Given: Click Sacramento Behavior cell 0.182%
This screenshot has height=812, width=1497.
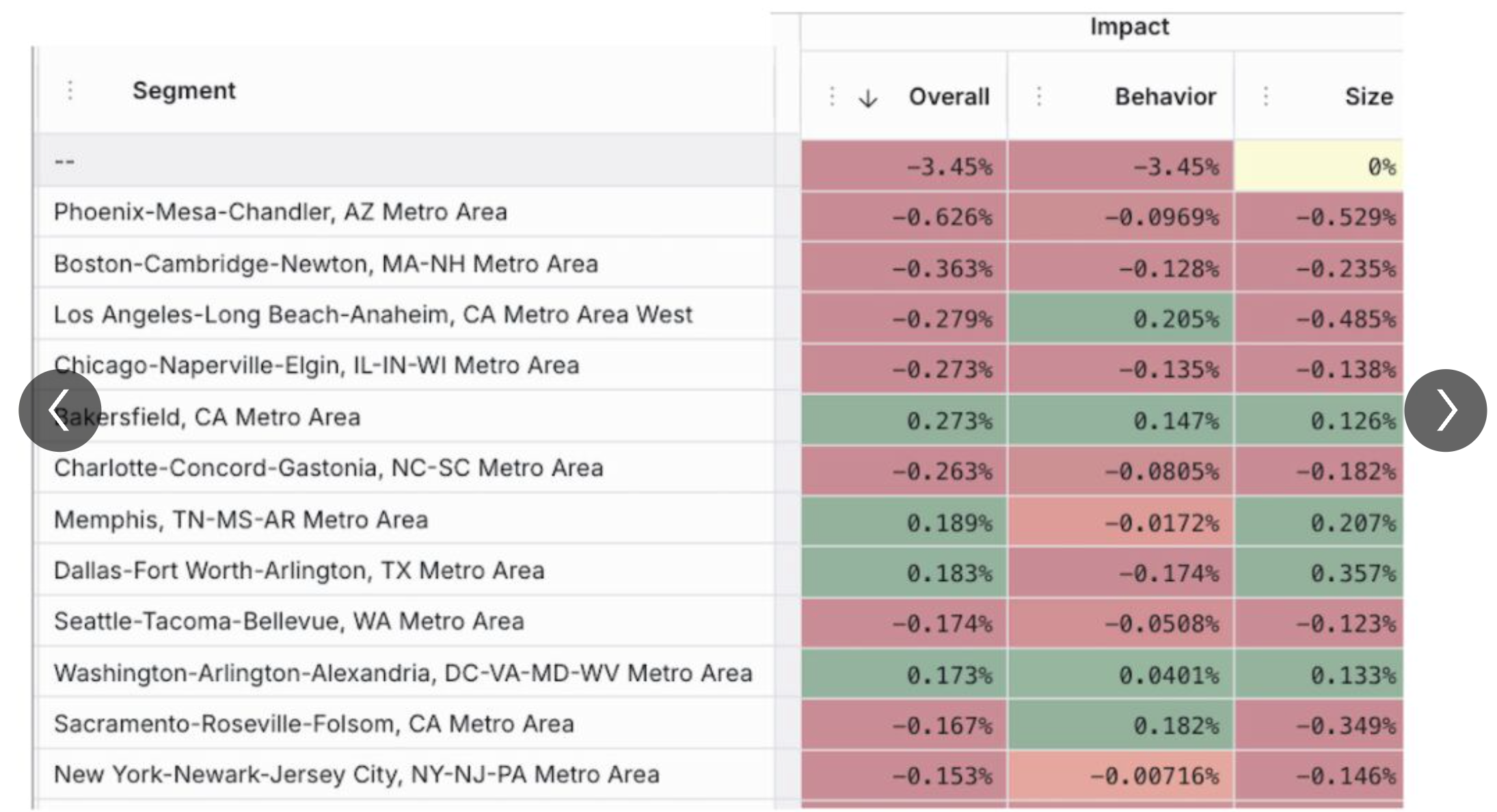Looking at the screenshot, I should 1175,725.
